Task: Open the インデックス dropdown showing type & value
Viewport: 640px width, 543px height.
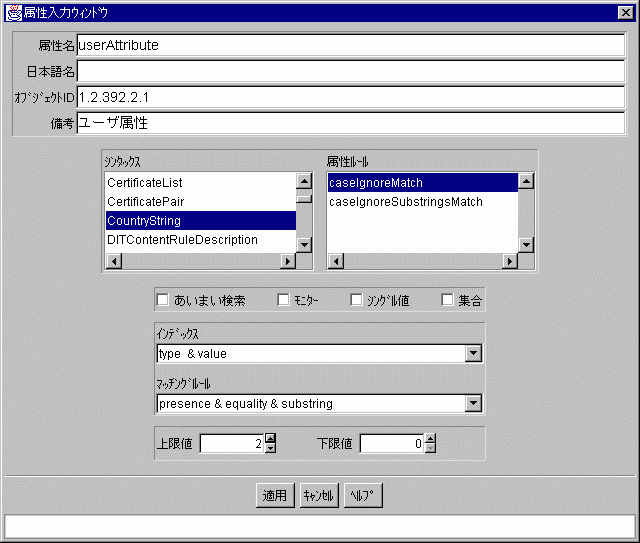Action: [473, 353]
